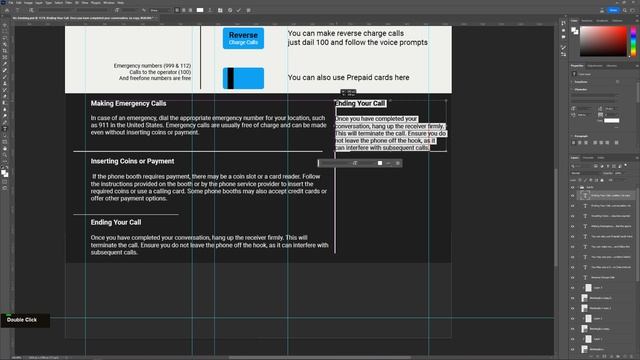This screenshot has width=640, height=360.
Task: Click Link layers icon in Layers panel
Action: click(592, 356)
